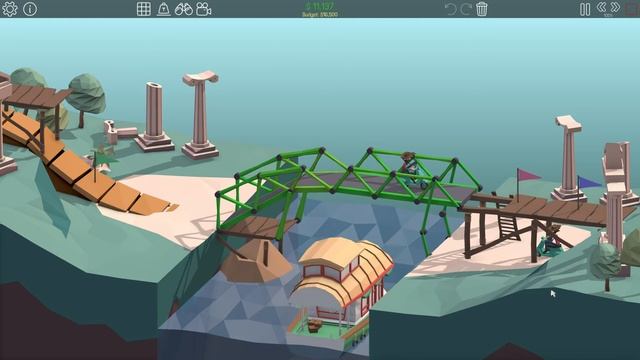The image size is (640, 360).
Task: Open the settings gear menu
Action: [x=9, y=9]
